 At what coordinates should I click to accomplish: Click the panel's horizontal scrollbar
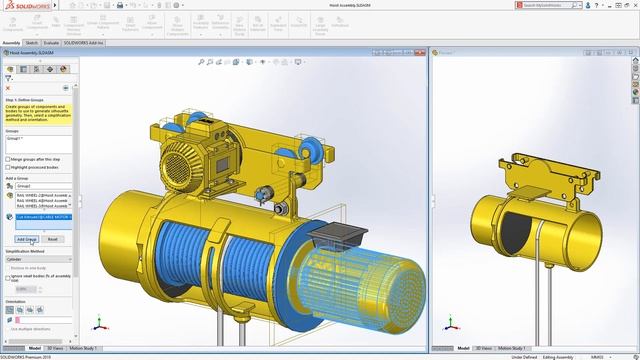(35, 341)
